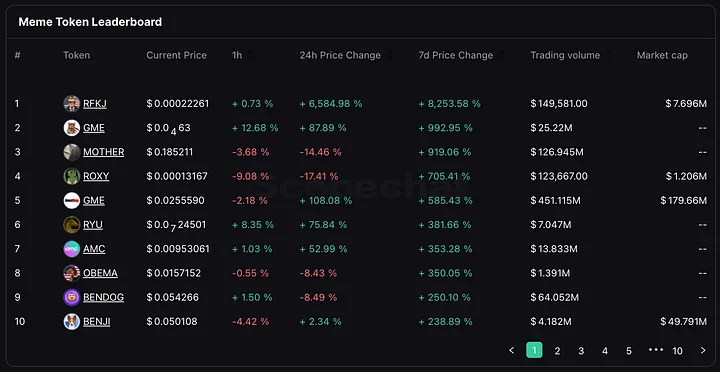This screenshot has height=372, width=720.
Task: Go to page 2 of leaderboard
Action: click(557, 351)
